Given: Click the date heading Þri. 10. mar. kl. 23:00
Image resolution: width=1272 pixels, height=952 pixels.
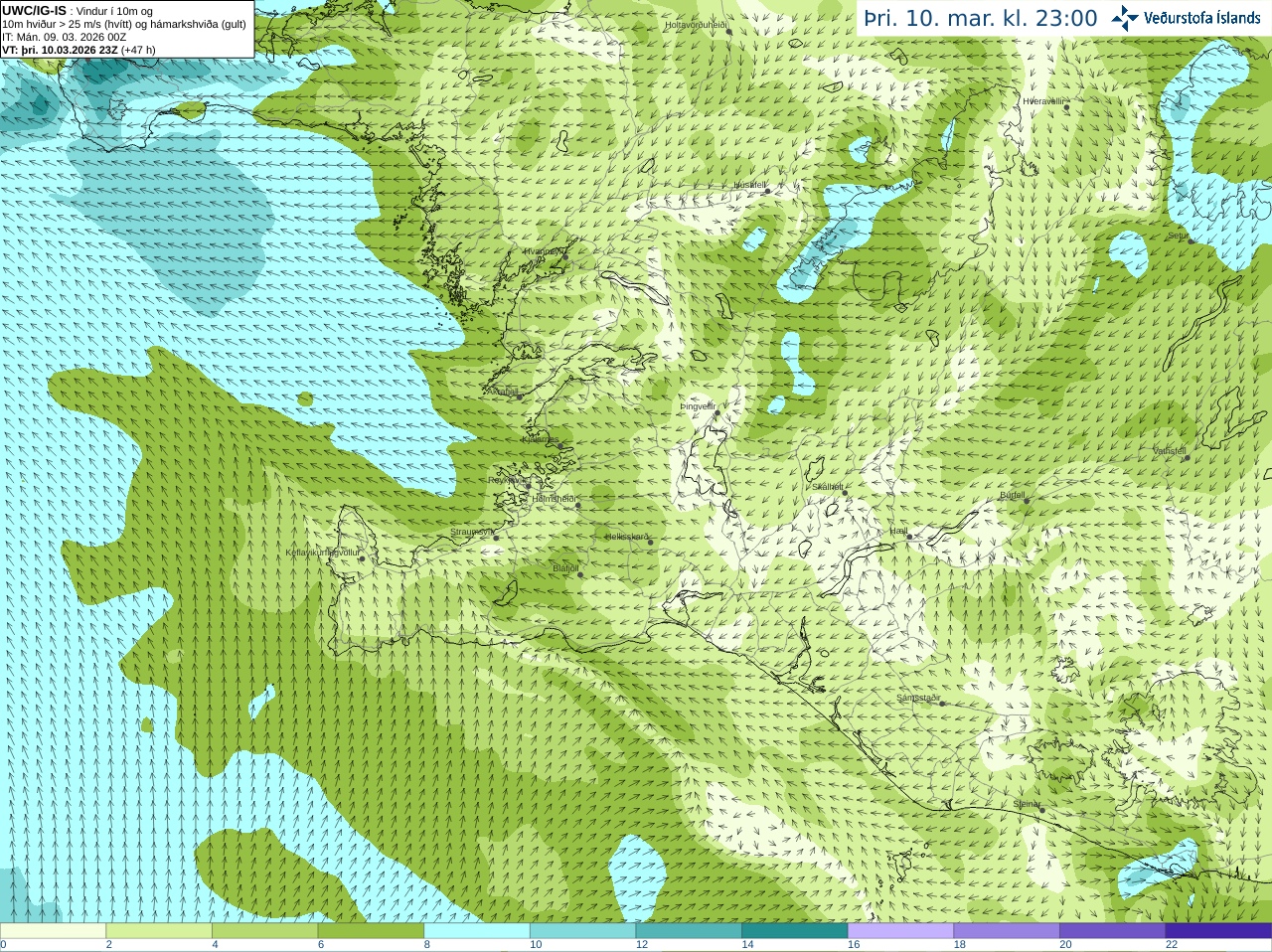Looking at the screenshot, I should point(981,19).
